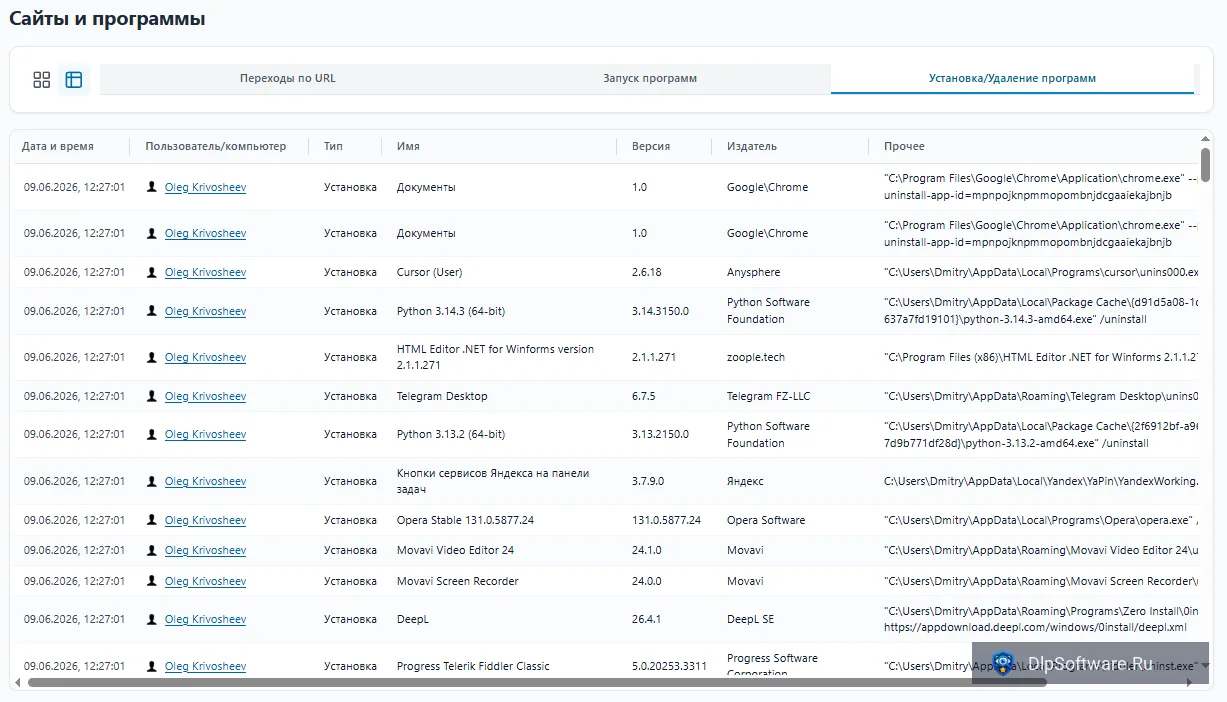1227x702 pixels.
Task: Open the "Переходы по URL" tab
Action: (288, 78)
